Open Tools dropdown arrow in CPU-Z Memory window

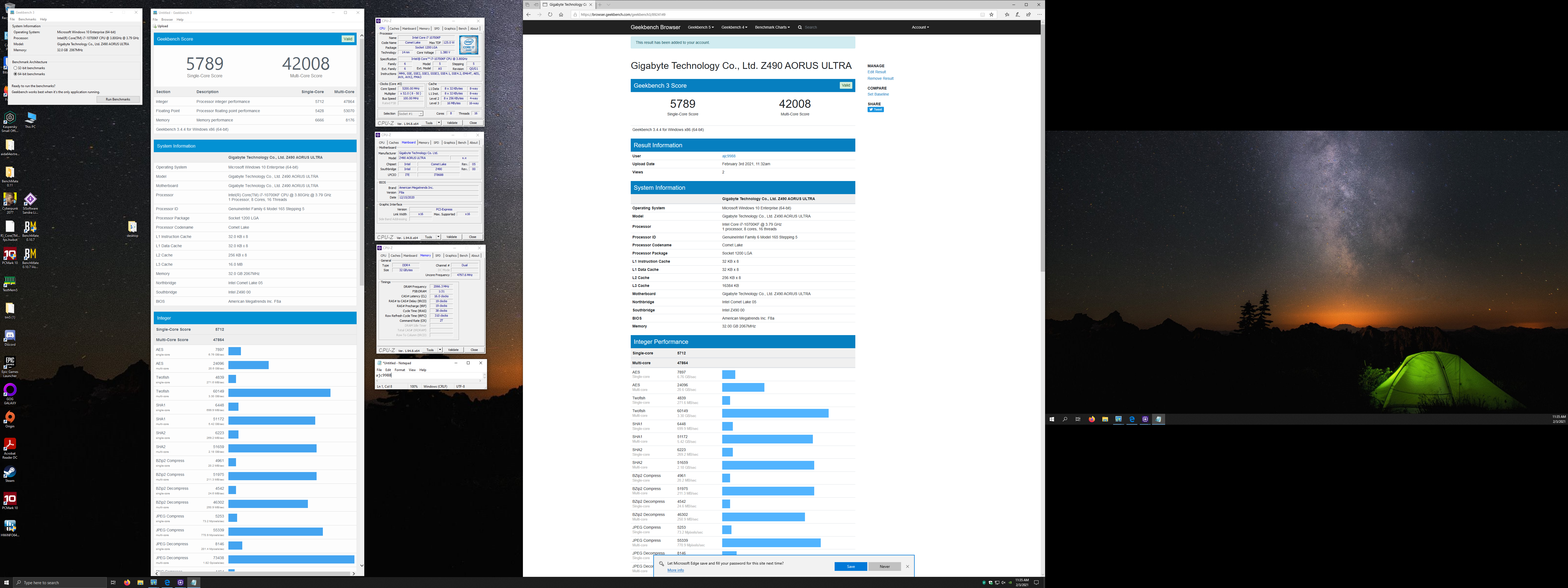pyautogui.click(x=440, y=350)
